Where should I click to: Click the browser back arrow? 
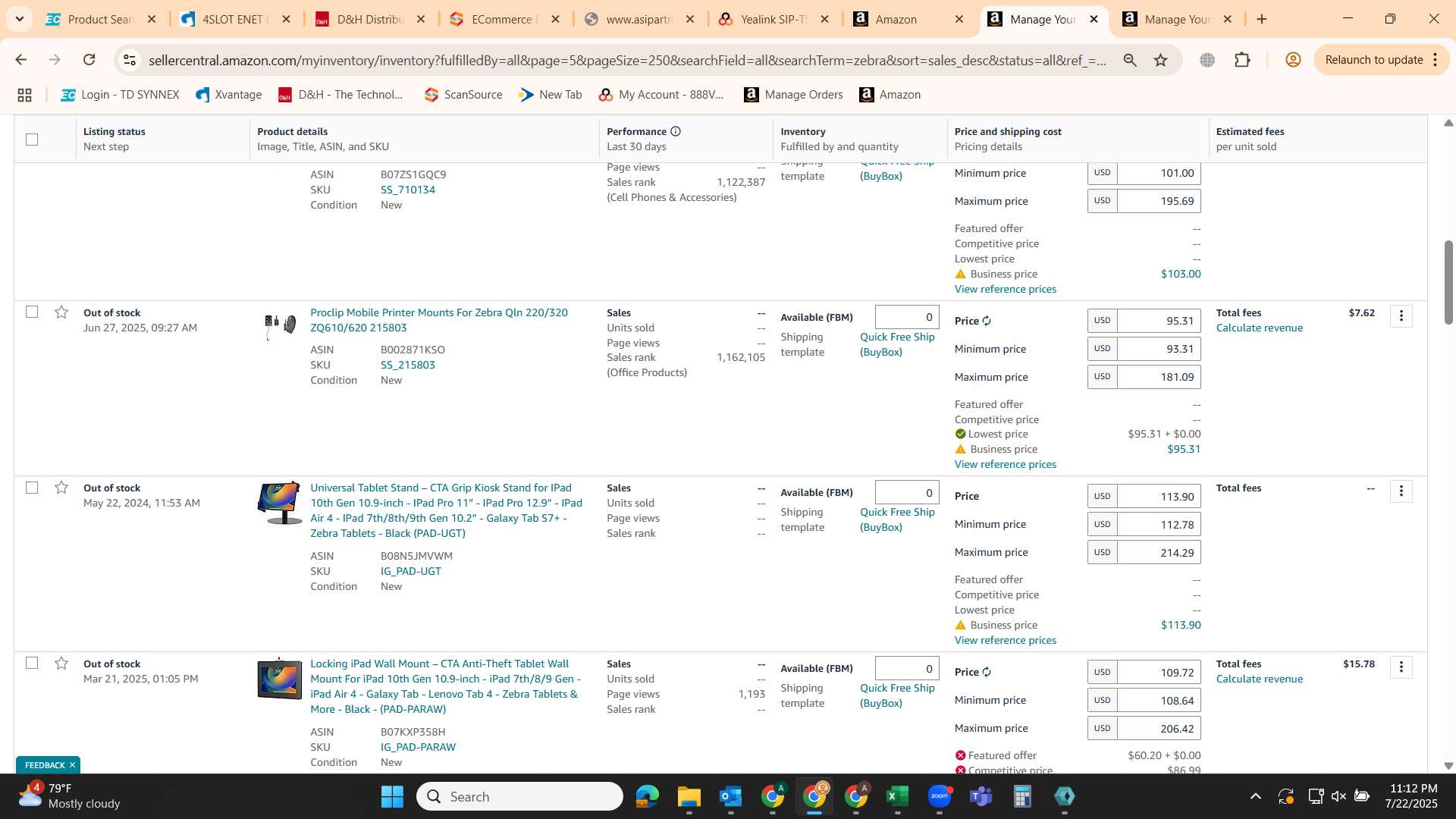click(20, 60)
